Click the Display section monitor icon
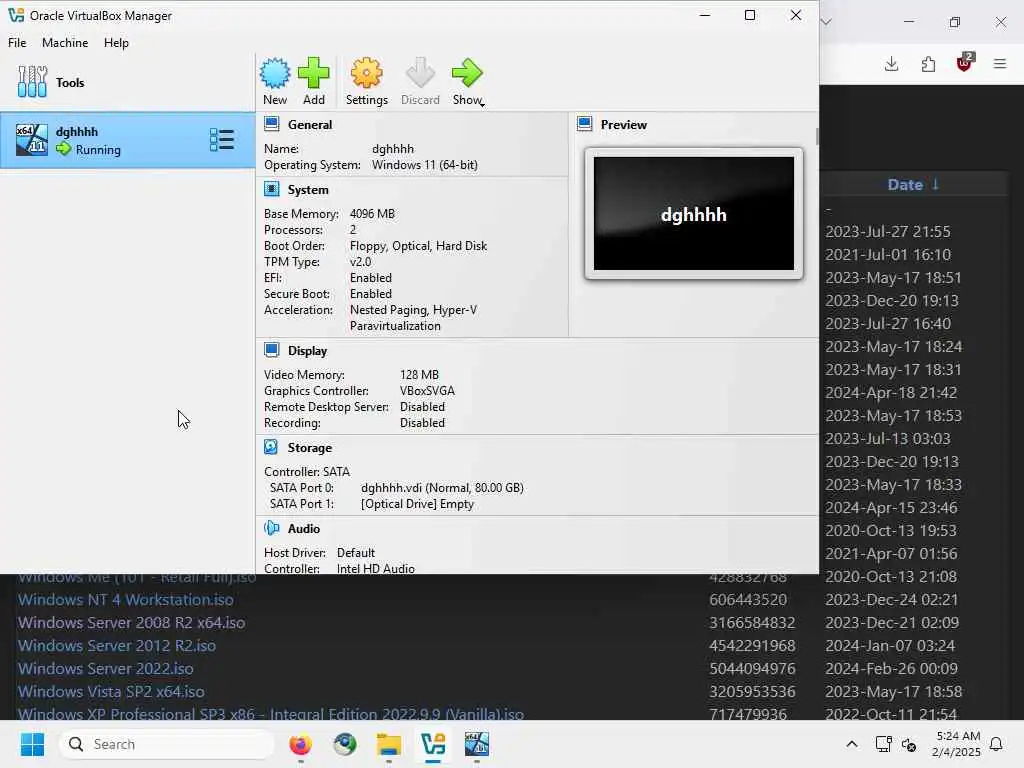Viewport: 1024px width, 768px height. (x=272, y=350)
